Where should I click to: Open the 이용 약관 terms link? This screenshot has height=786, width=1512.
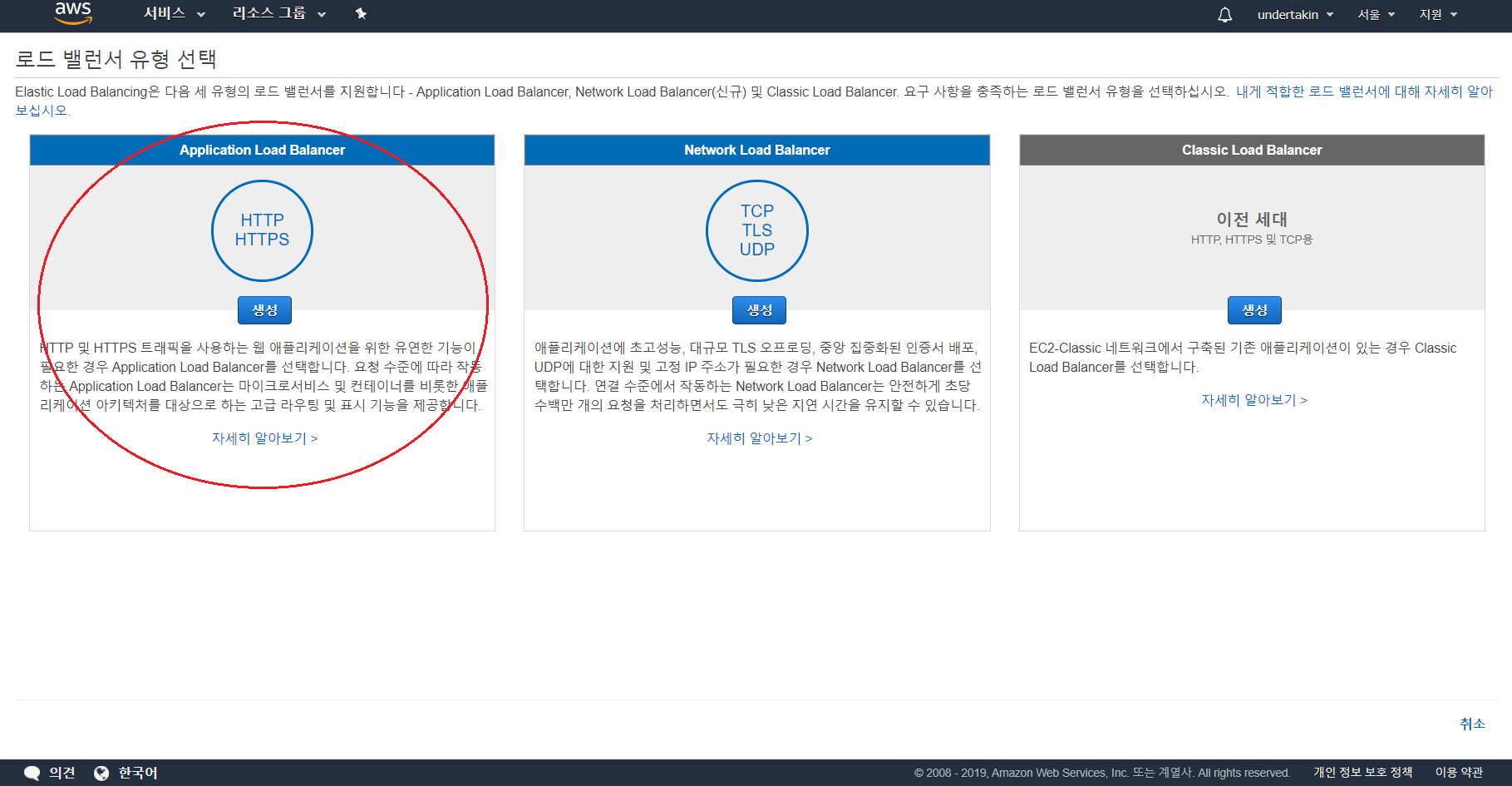point(1459,773)
